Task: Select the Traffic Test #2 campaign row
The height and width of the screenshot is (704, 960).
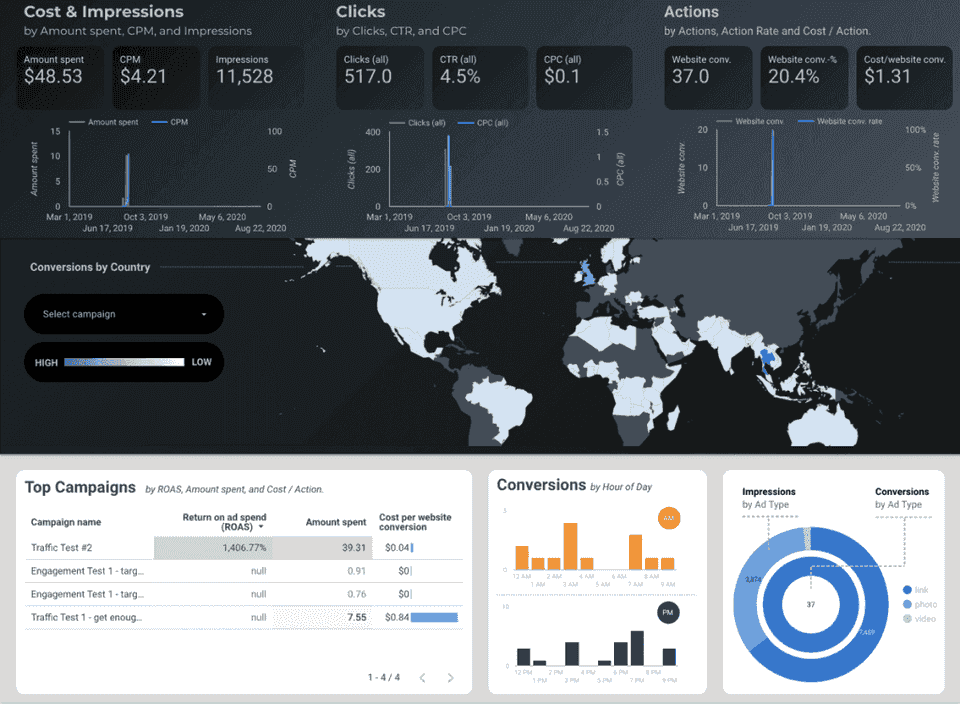Action: 244,548
